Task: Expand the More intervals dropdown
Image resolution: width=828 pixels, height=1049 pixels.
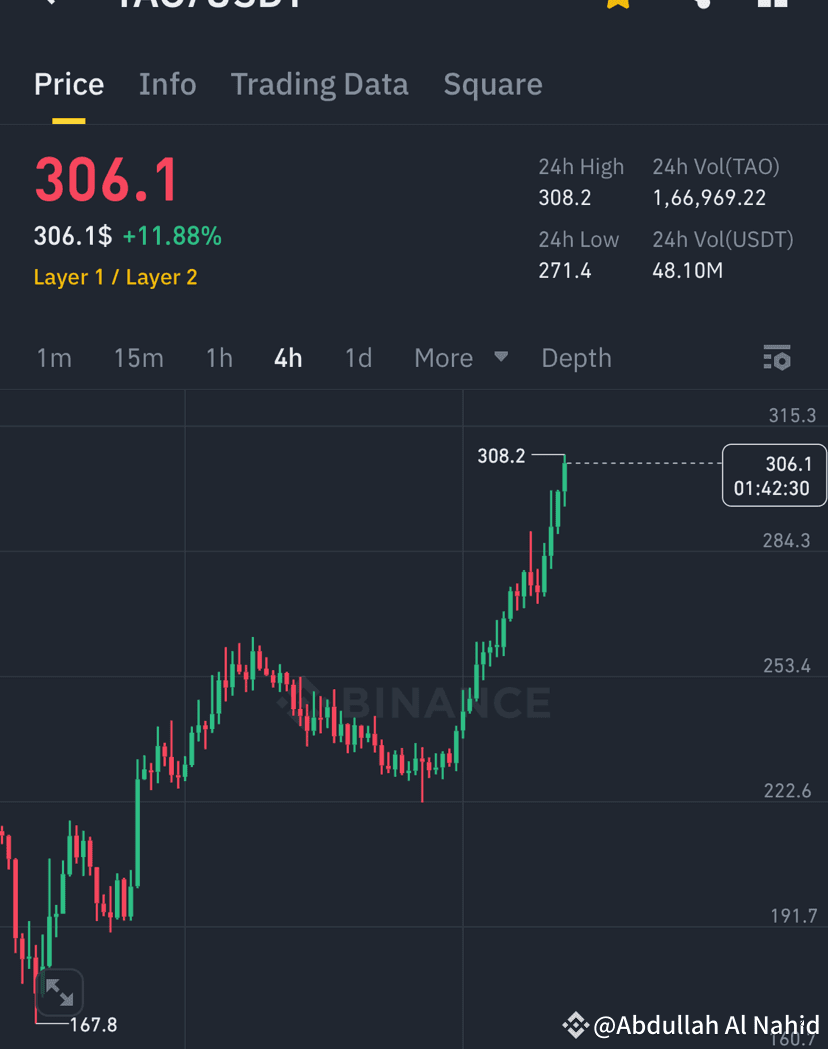Action: coord(461,359)
